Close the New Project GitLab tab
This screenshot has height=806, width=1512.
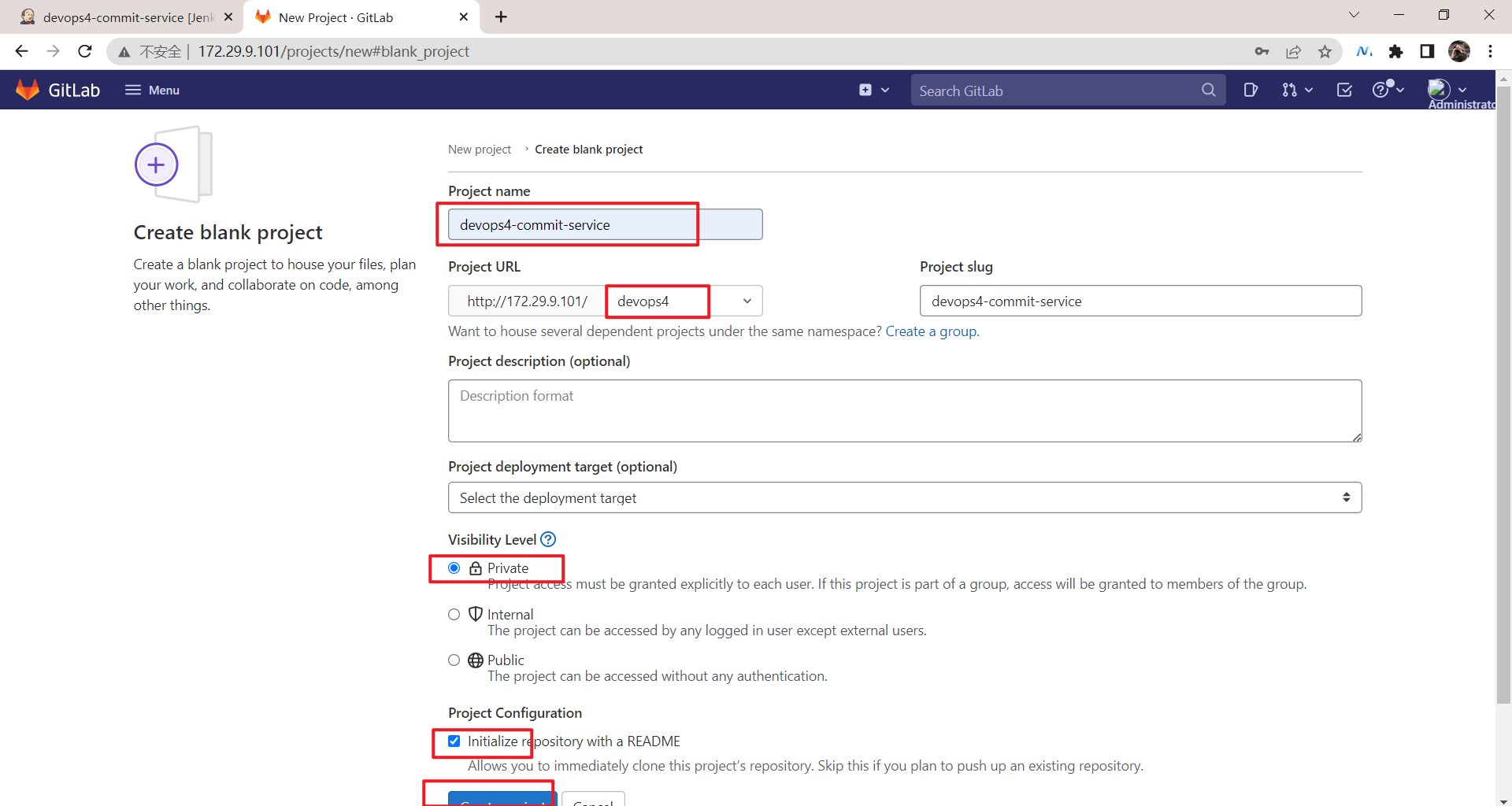463,17
